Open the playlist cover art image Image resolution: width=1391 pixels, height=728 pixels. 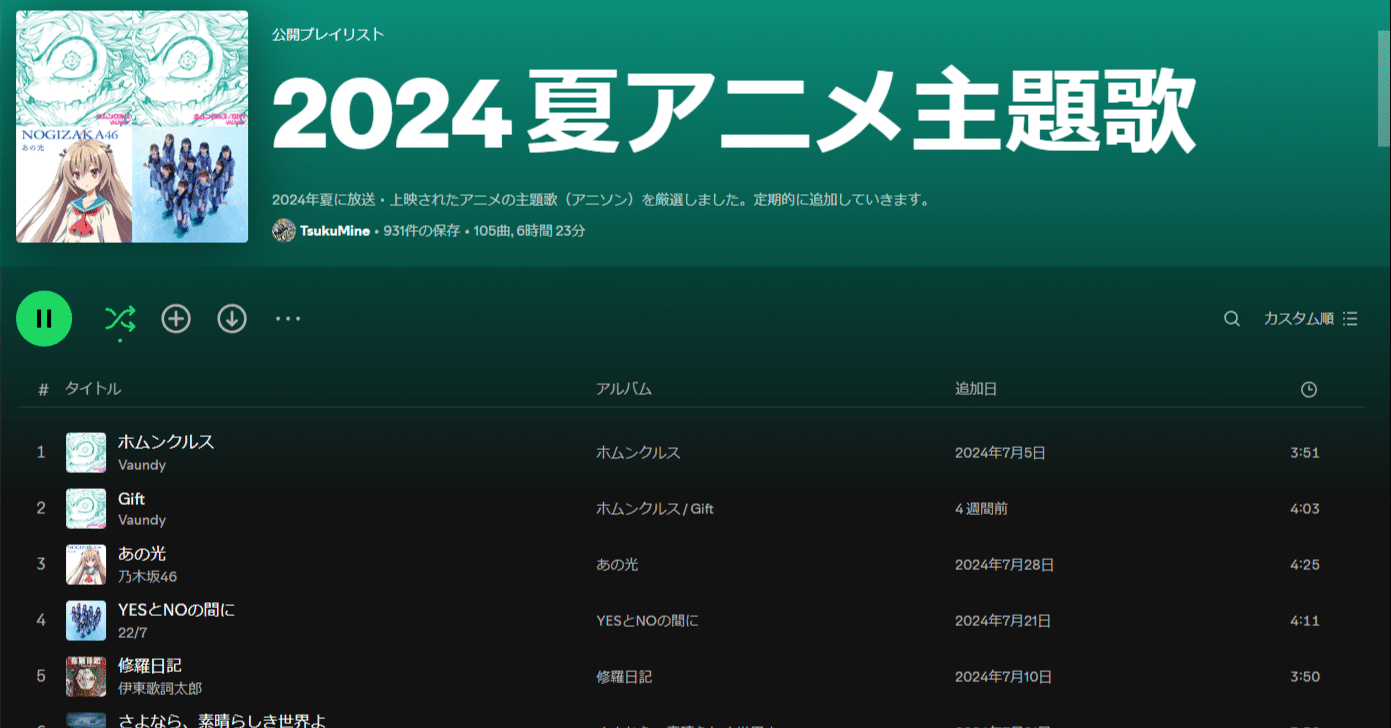132,127
